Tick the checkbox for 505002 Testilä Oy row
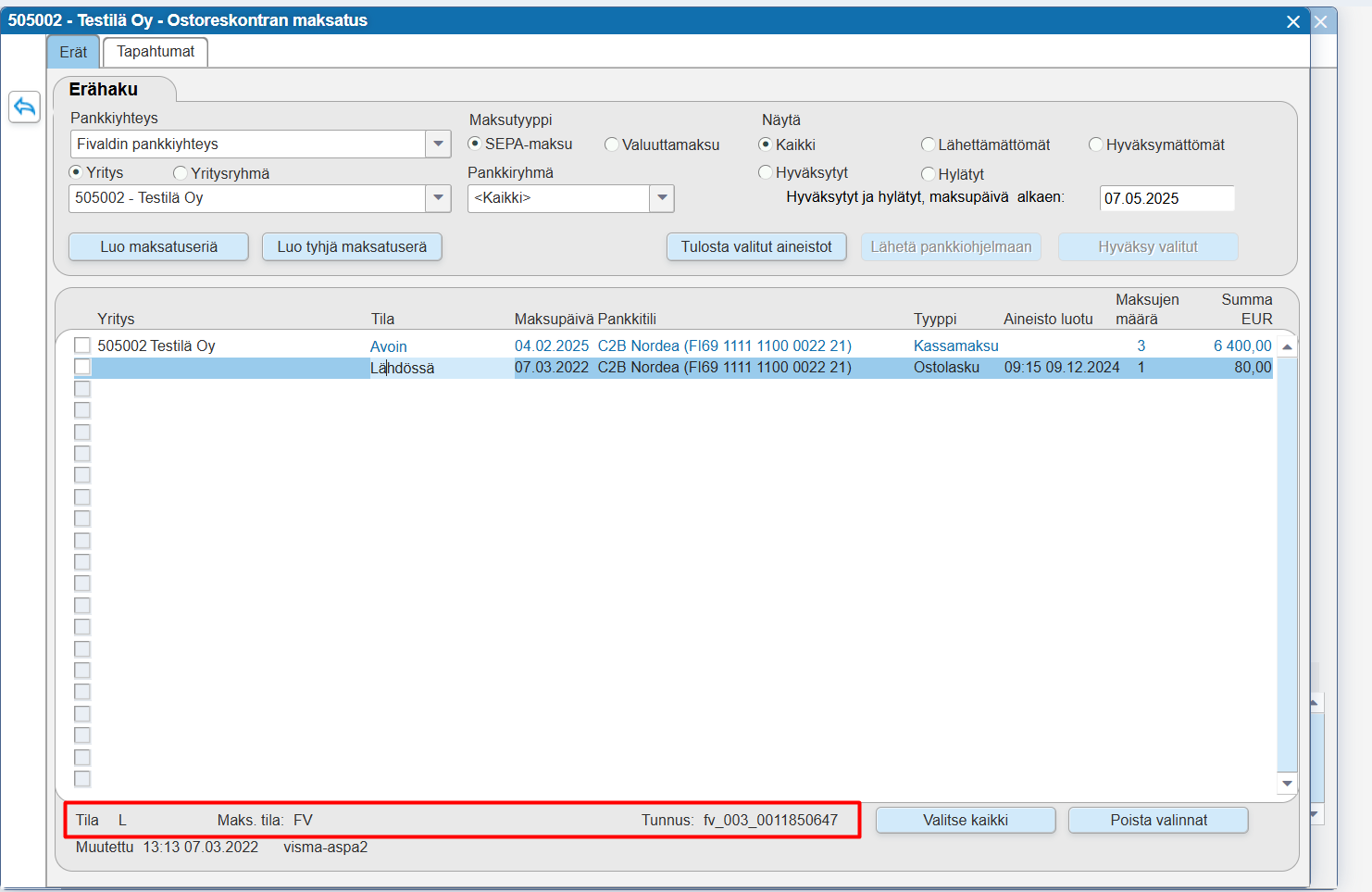This screenshot has width=1372, height=892. [x=82, y=345]
